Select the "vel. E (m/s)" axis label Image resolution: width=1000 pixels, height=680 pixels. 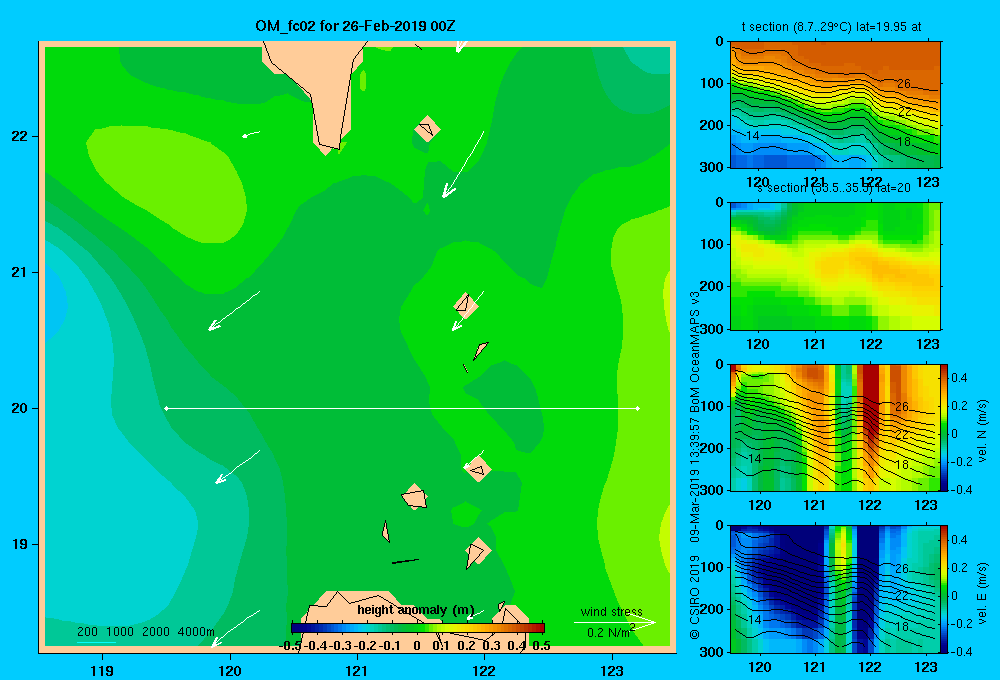click(x=982, y=593)
